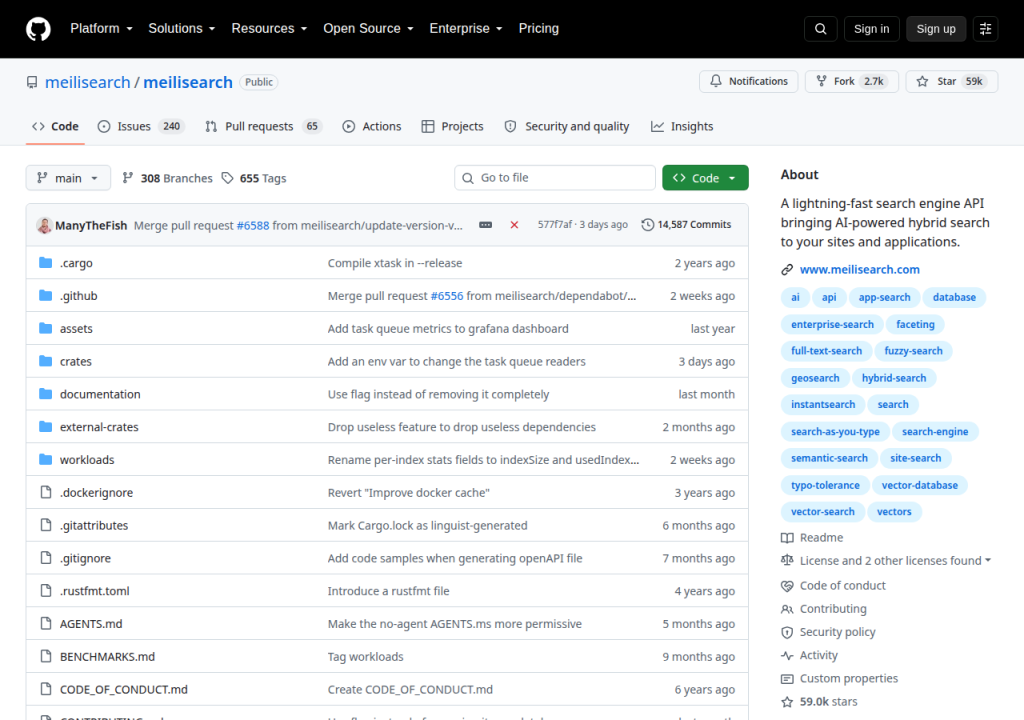Click the failed status X icon
1024x720 pixels.
[514, 225]
